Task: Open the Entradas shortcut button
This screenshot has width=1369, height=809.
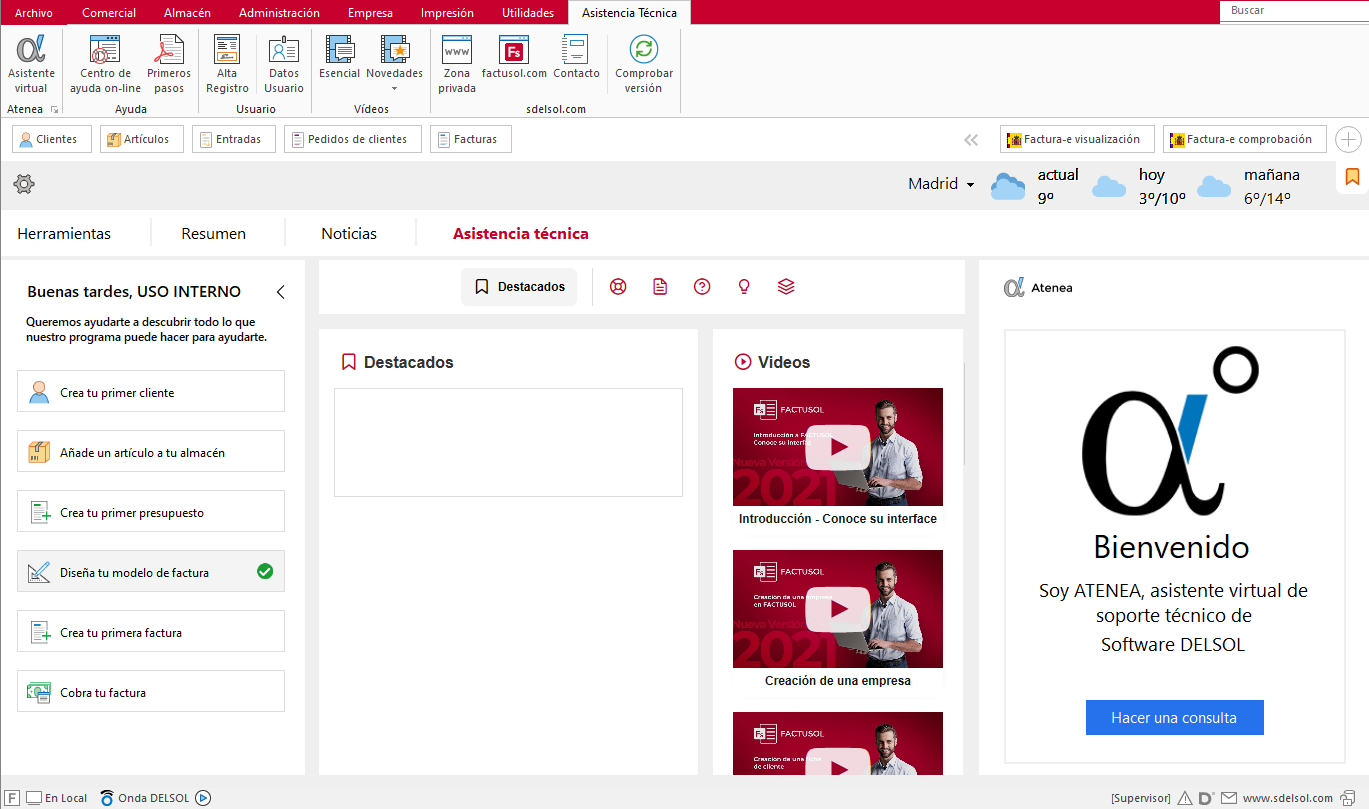Action: click(x=234, y=139)
